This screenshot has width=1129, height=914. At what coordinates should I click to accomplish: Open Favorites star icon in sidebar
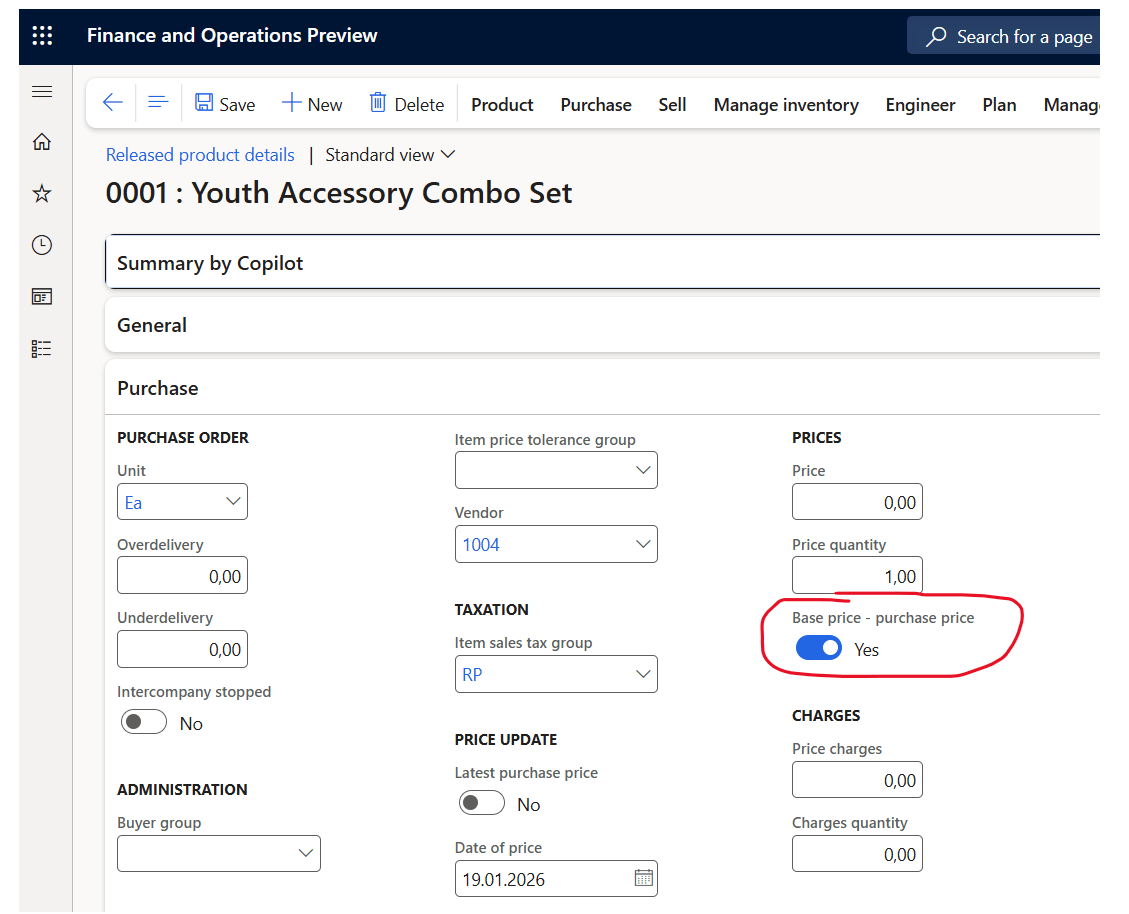click(x=42, y=194)
